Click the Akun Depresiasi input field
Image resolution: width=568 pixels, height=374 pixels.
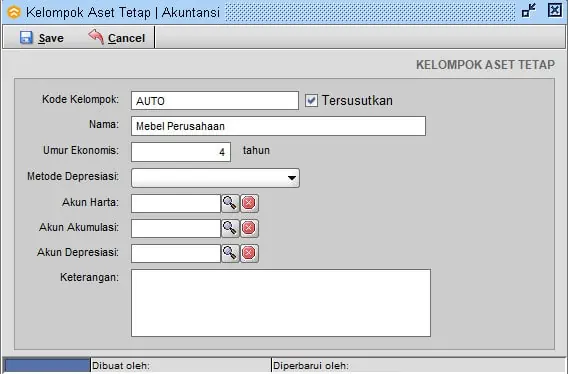(x=176, y=253)
